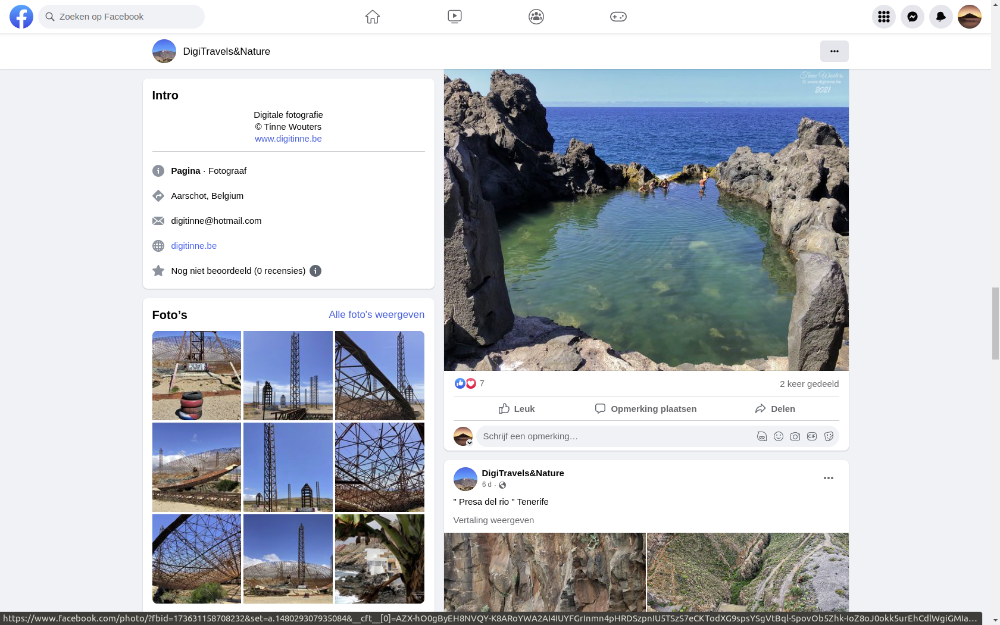Viewport: 1000px width, 625px height.
Task: Toggle Leuk (Like) on the pool photo post
Action: (x=517, y=409)
